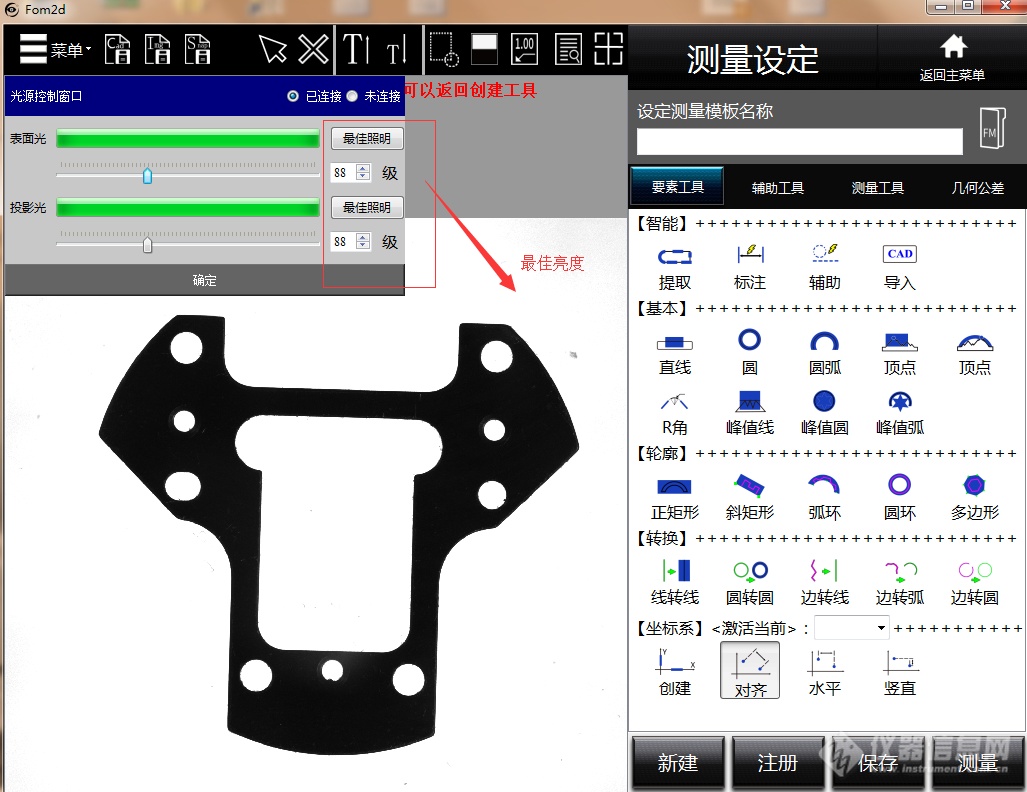Screen dimensions: 1027x792
Task: Expand the 激活当前 coordinate system dropdown
Action: pyautogui.click(x=881, y=628)
